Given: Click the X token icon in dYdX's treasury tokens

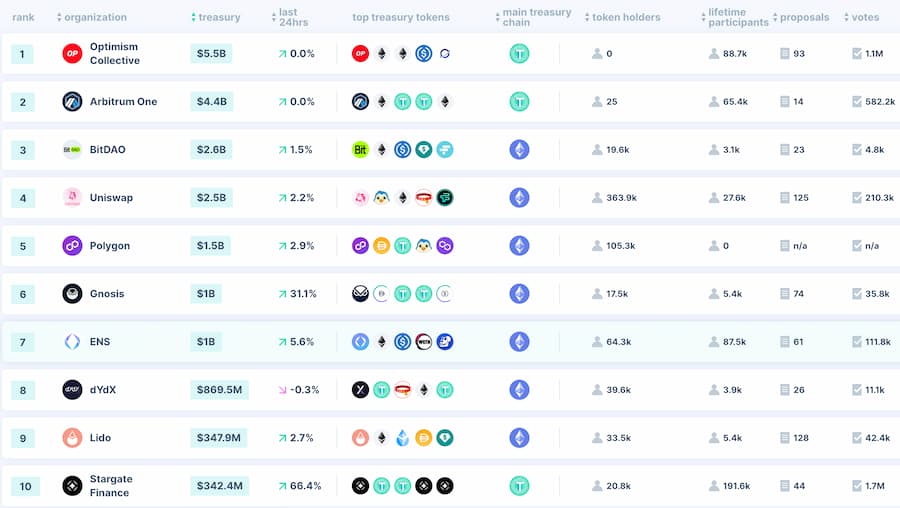Looking at the screenshot, I should coord(360,390).
